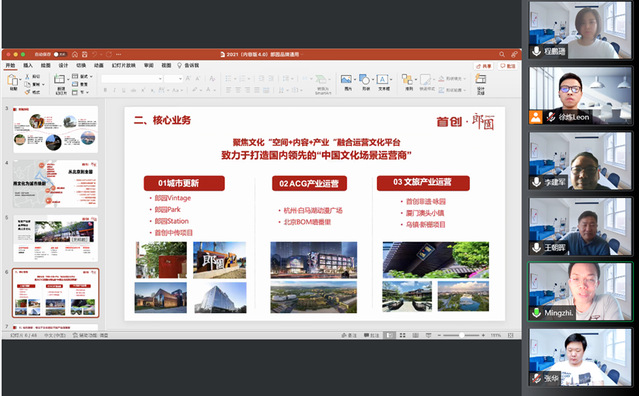Open the 插入 (Insert) ribbon tab
Image resolution: width=639 pixels, height=396 pixels.
(28, 66)
